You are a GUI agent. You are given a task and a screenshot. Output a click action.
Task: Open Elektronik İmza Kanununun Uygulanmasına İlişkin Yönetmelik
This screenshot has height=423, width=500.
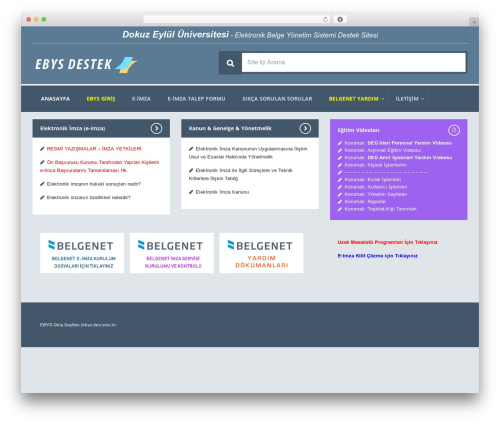[x=248, y=153]
